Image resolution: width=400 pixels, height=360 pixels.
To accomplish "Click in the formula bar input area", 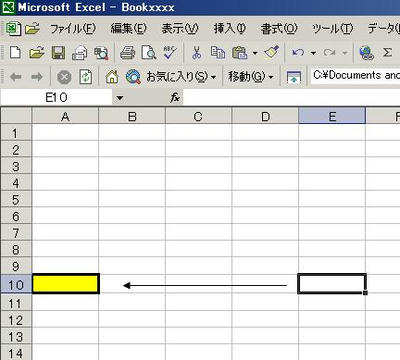I will [292, 98].
